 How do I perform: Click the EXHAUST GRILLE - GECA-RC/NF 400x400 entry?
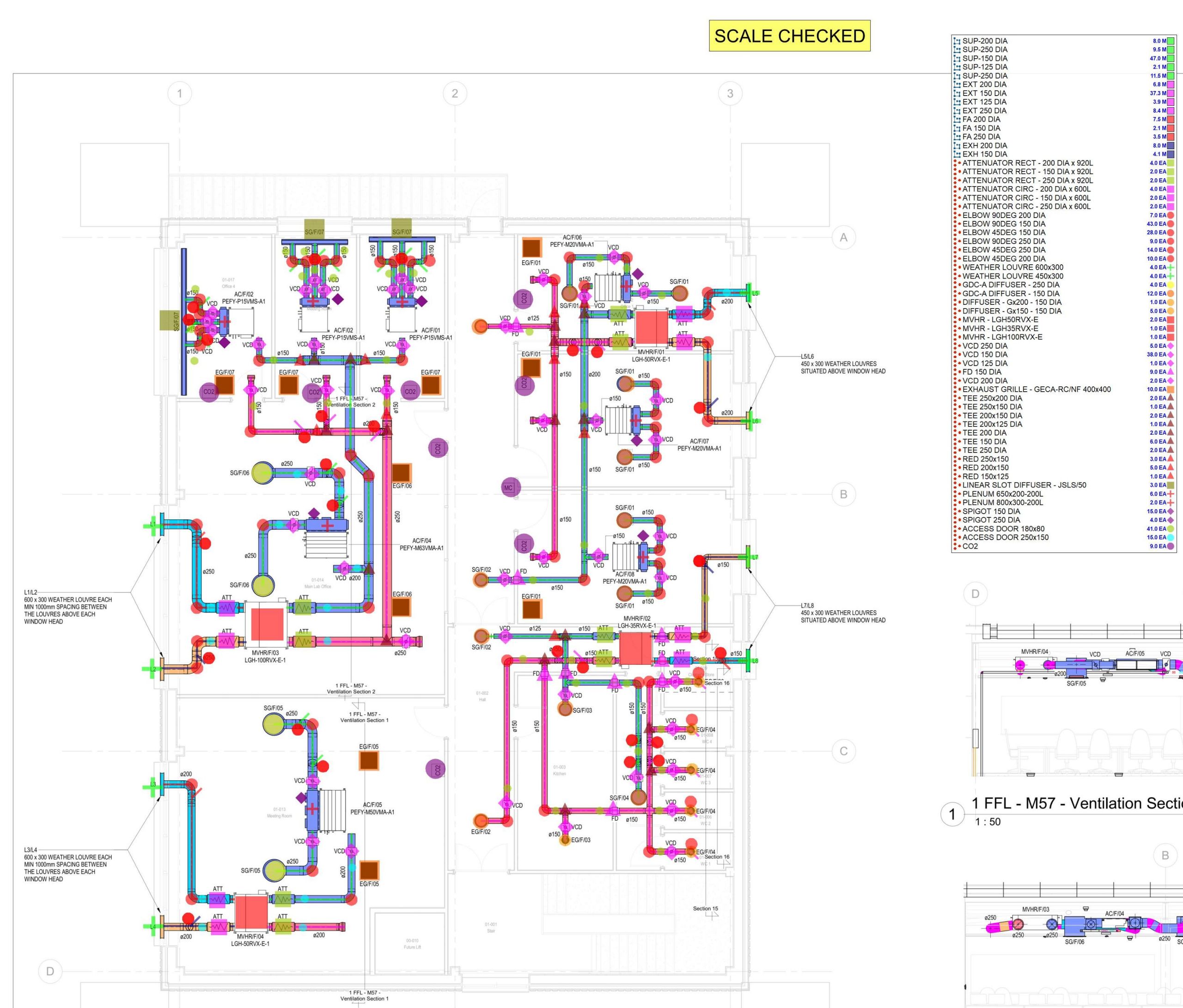[1036, 389]
